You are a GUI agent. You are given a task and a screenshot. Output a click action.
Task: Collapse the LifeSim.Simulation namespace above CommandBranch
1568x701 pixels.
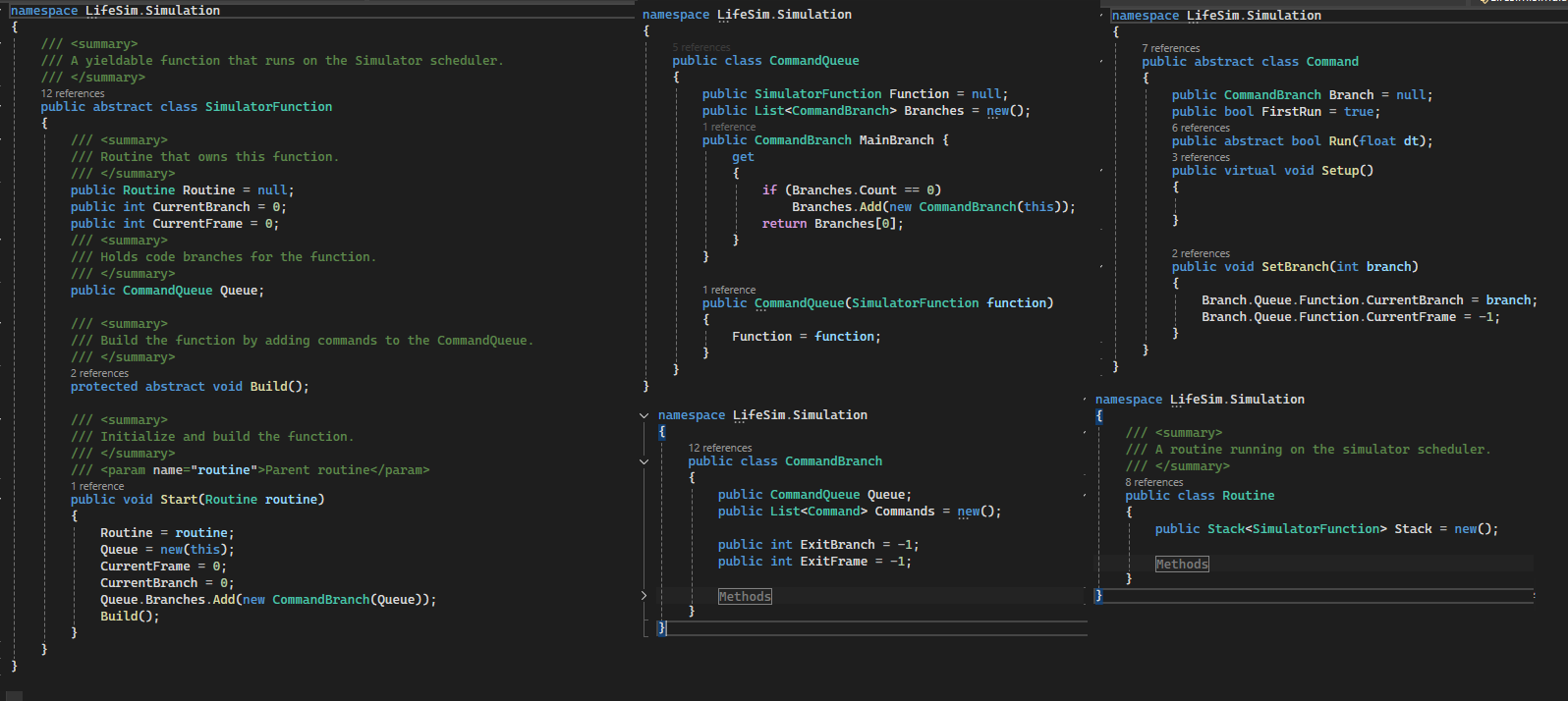(x=644, y=415)
